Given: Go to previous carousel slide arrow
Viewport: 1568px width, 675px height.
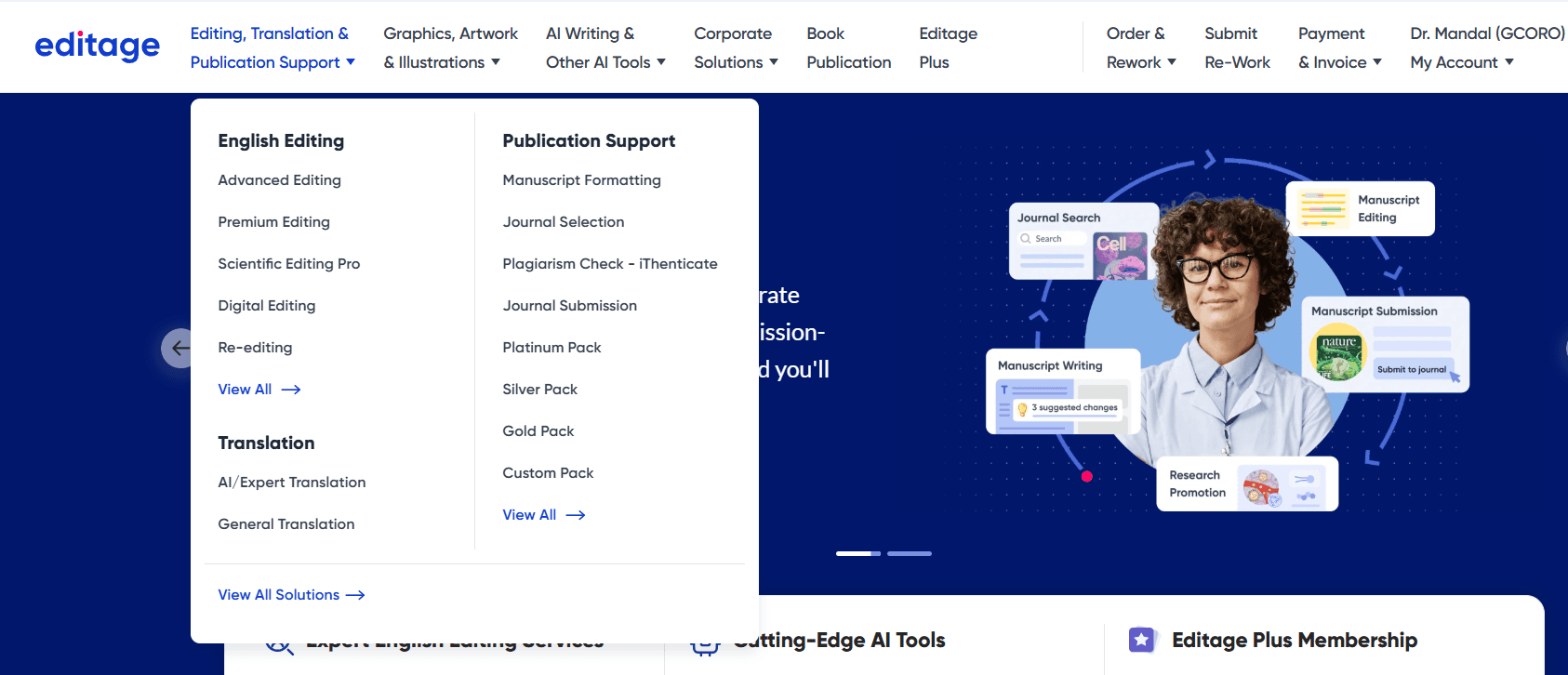Looking at the screenshot, I should [x=177, y=349].
